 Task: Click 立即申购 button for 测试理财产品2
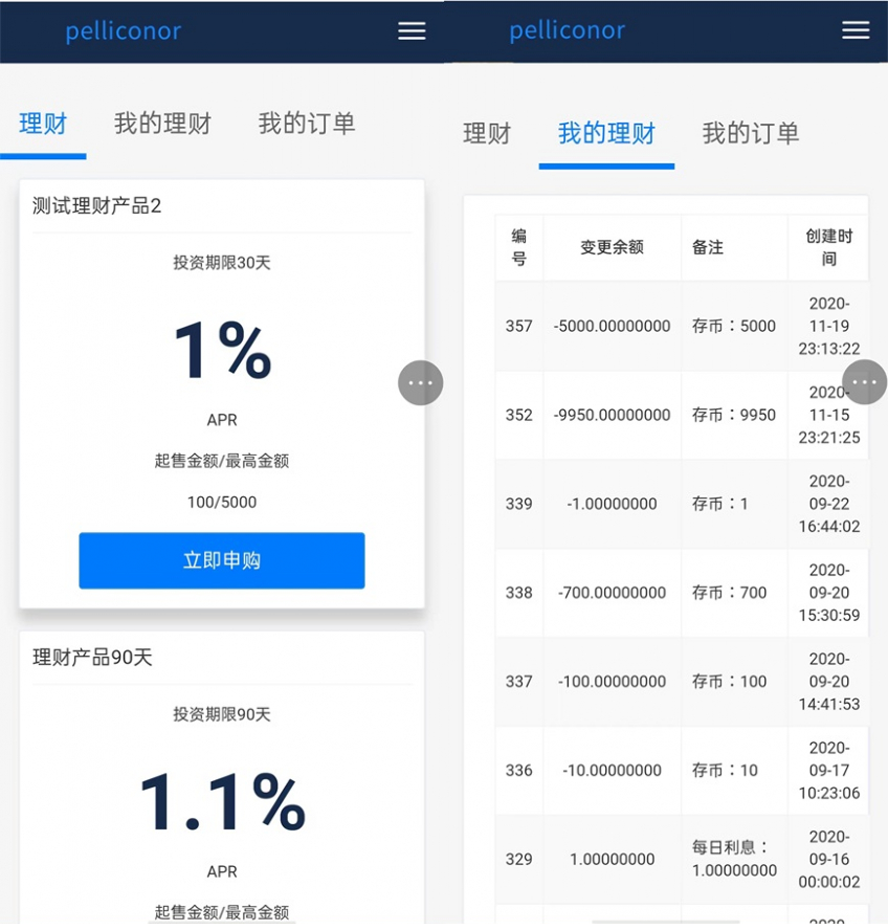222,560
